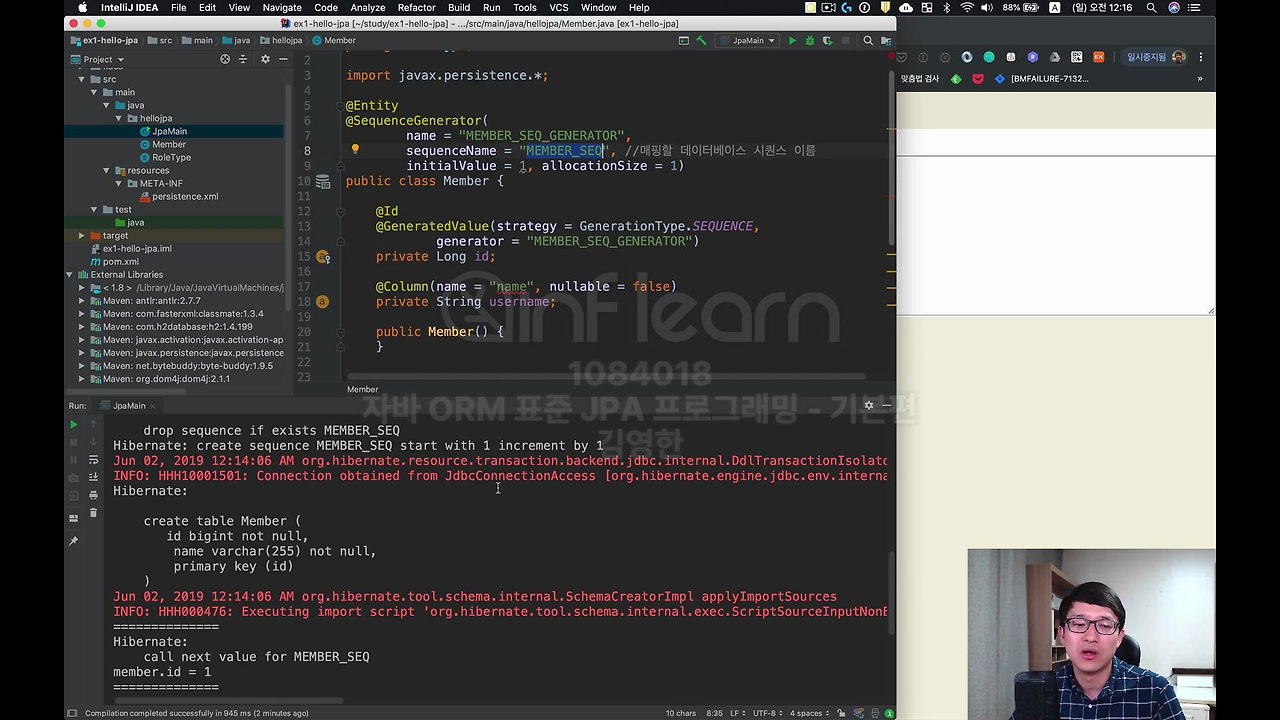This screenshot has height=720, width=1280.
Task: Click the Wi-Fi icon in menu bar
Action: pos(967,7)
